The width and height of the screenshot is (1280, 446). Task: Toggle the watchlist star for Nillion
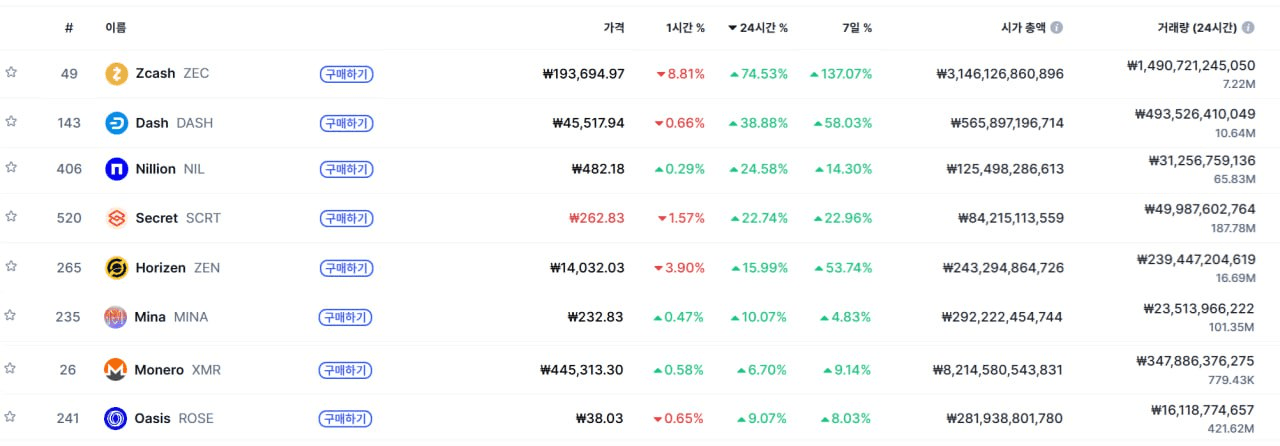[11, 168]
